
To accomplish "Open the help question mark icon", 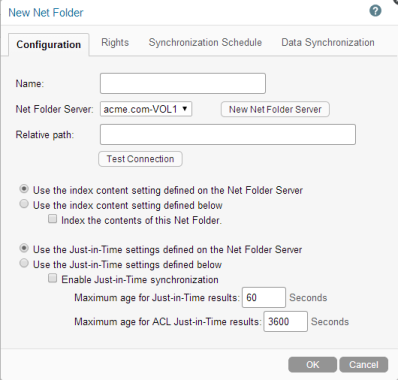I will 375,11.
